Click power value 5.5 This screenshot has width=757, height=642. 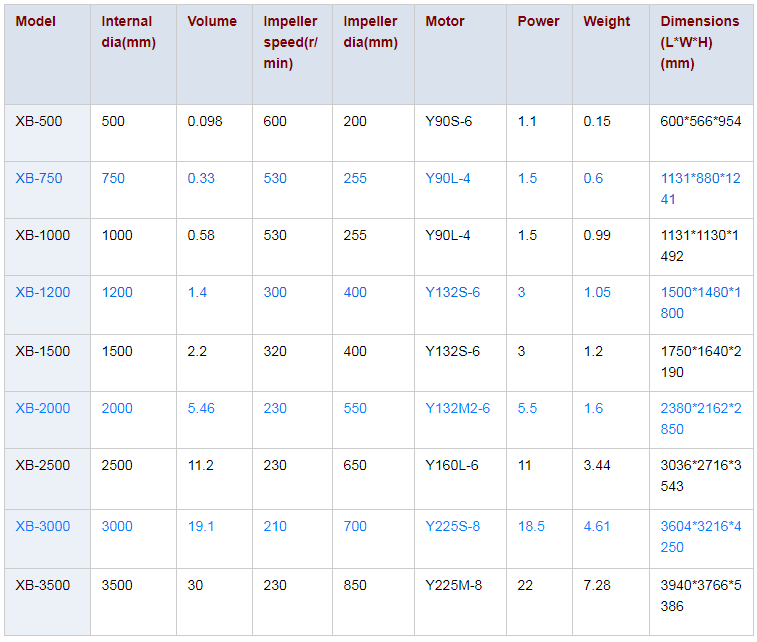[527, 408]
